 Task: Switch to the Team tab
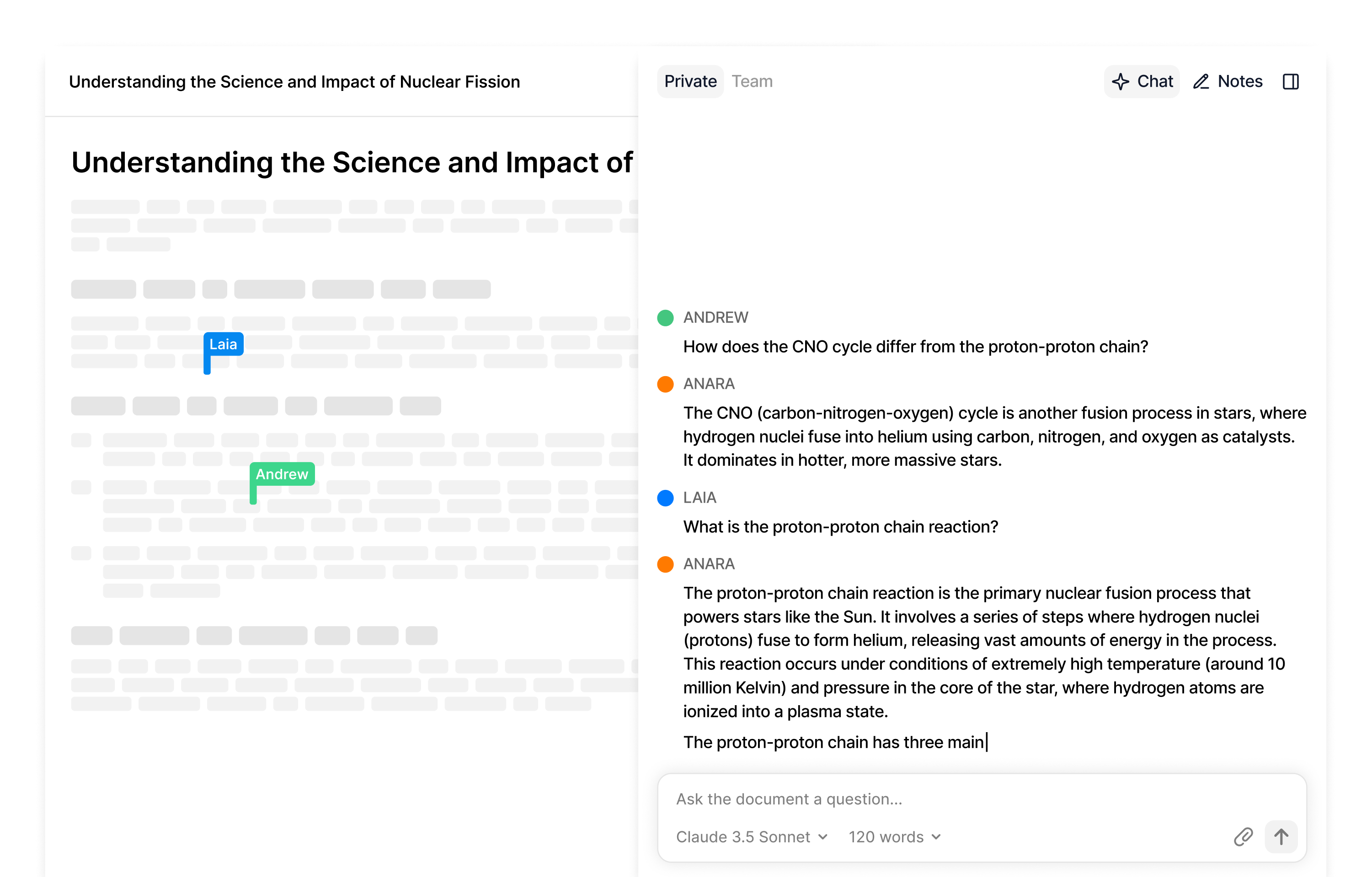pos(752,81)
